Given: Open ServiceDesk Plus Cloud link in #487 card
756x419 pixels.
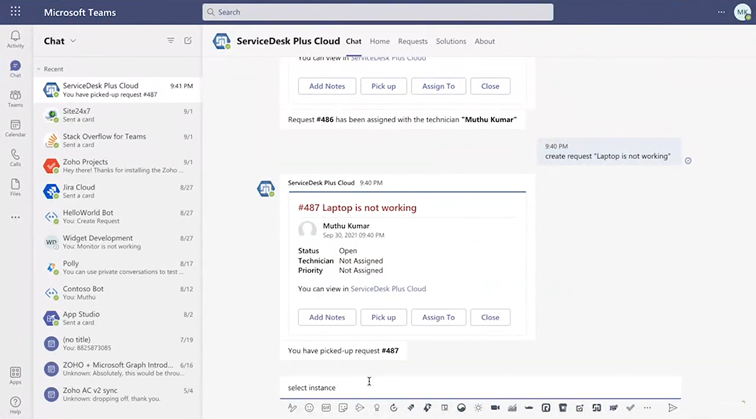Looking at the screenshot, I should 388,289.
